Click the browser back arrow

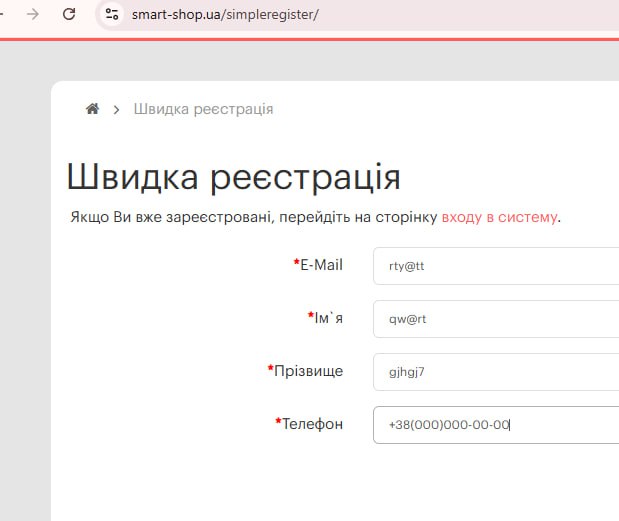5,14
